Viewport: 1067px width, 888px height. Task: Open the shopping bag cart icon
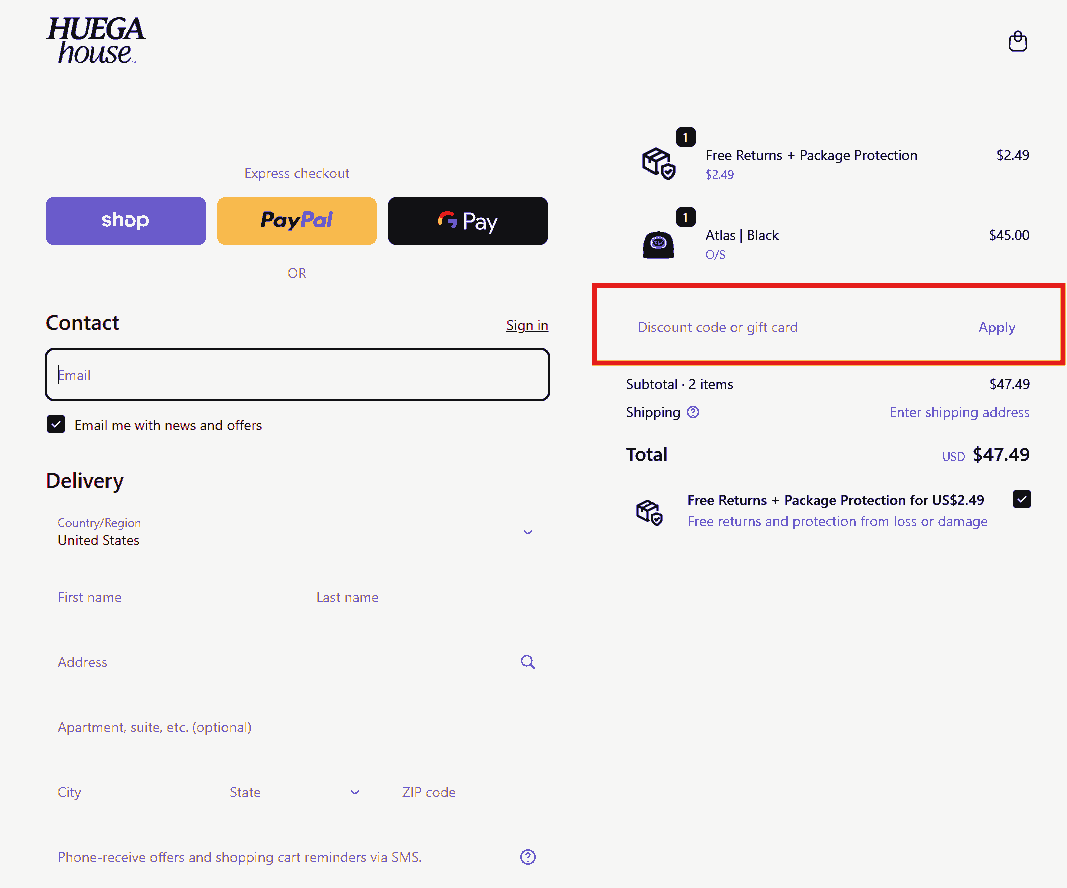(x=1018, y=42)
